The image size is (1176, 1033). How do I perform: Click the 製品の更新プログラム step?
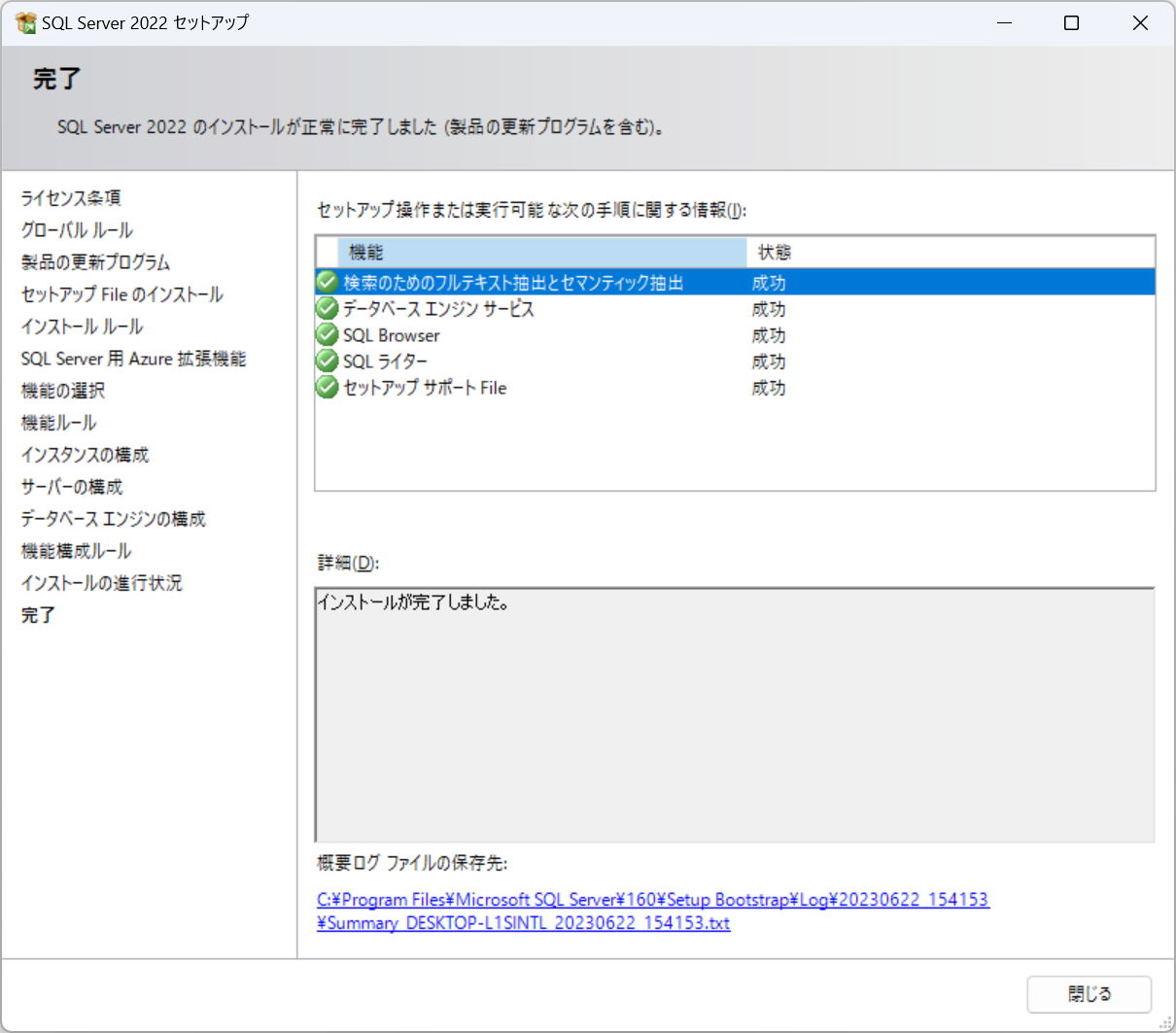95,262
